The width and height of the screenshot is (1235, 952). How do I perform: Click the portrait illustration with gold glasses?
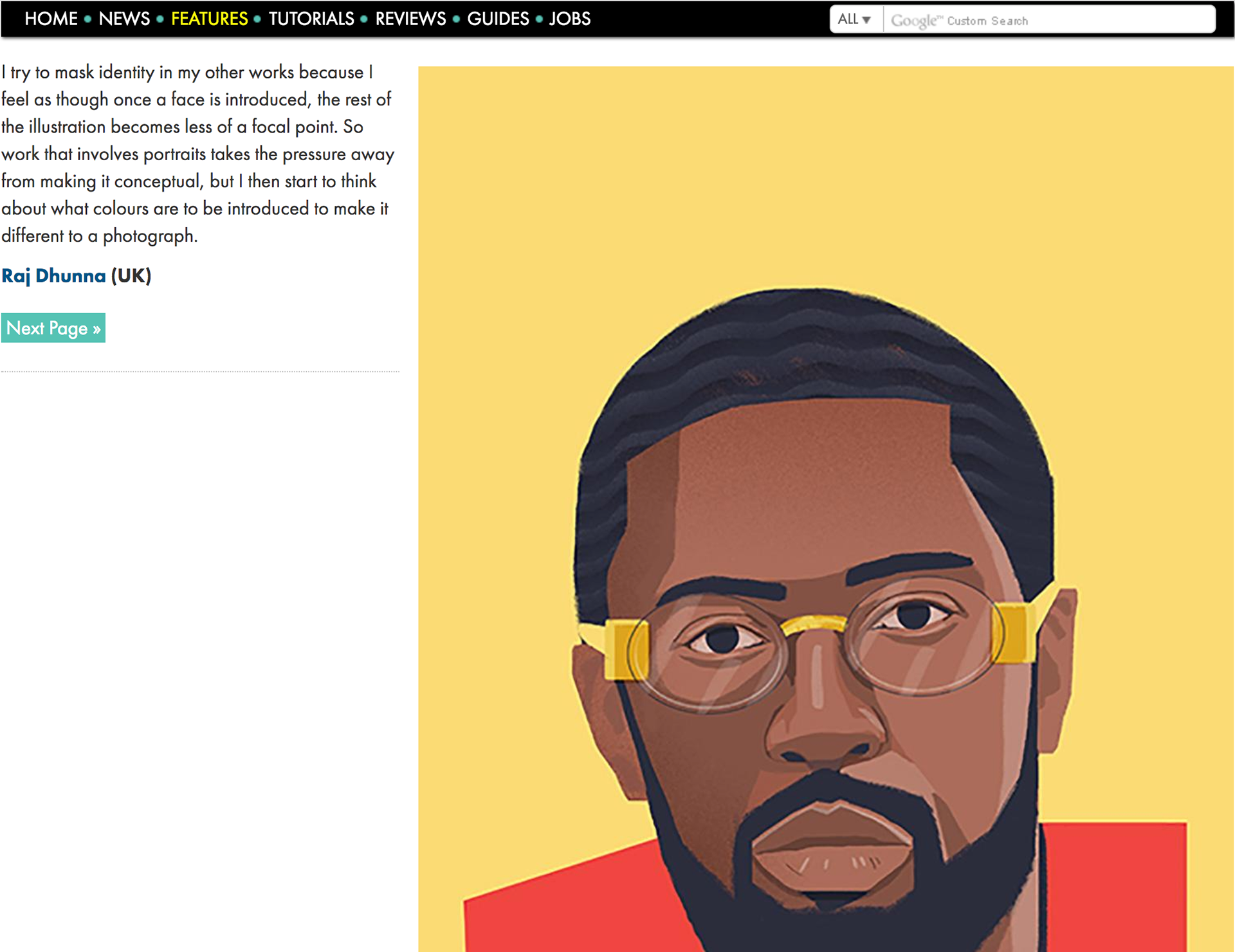(826, 509)
